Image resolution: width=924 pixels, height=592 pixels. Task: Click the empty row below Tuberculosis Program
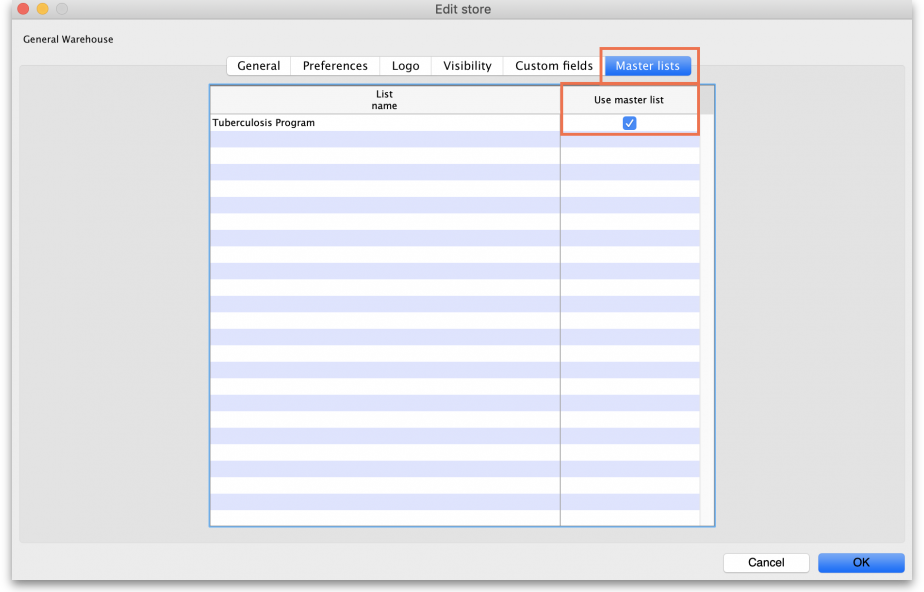point(384,139)
